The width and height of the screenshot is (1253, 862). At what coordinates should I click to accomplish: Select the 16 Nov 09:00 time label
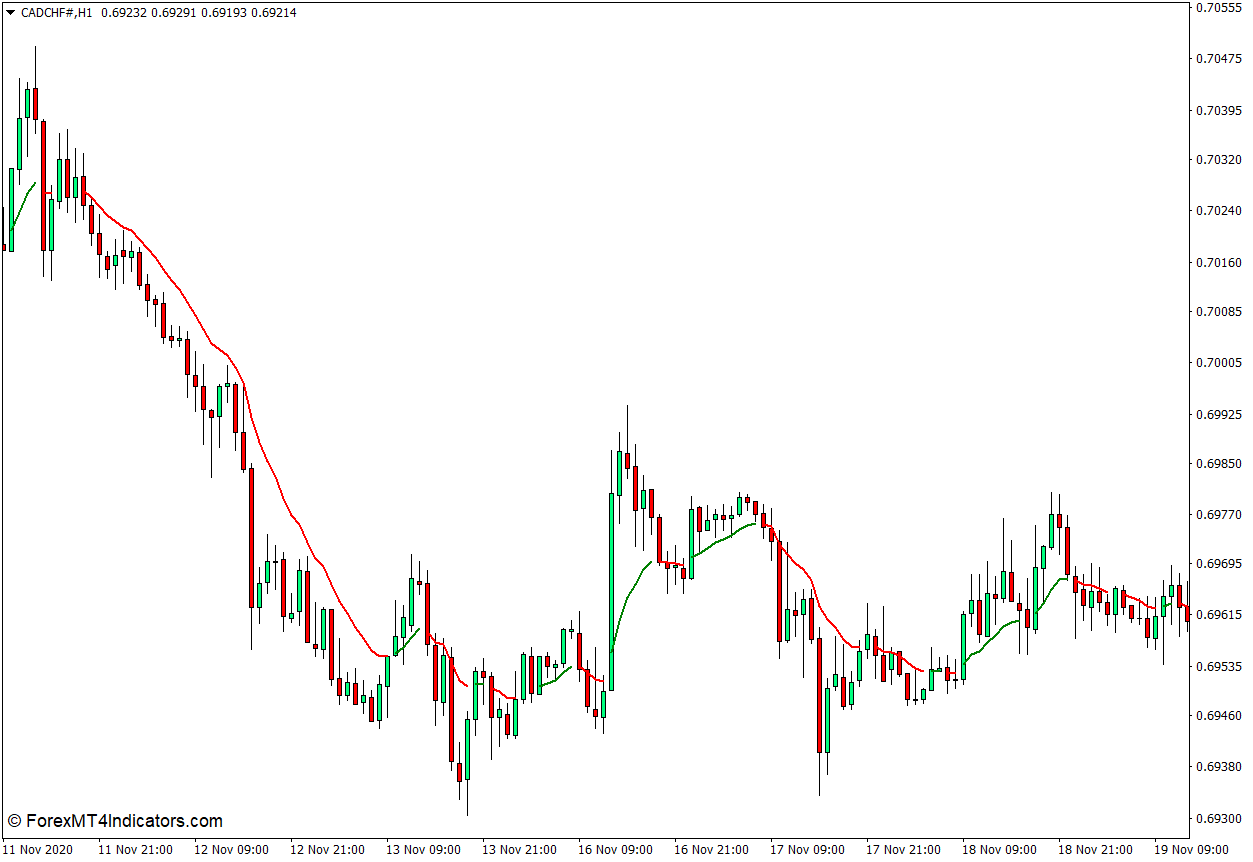(x=614, y=849)
